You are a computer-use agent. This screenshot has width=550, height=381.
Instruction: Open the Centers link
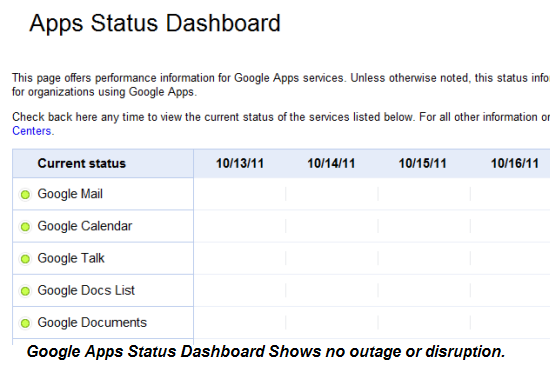pos(32,131)
